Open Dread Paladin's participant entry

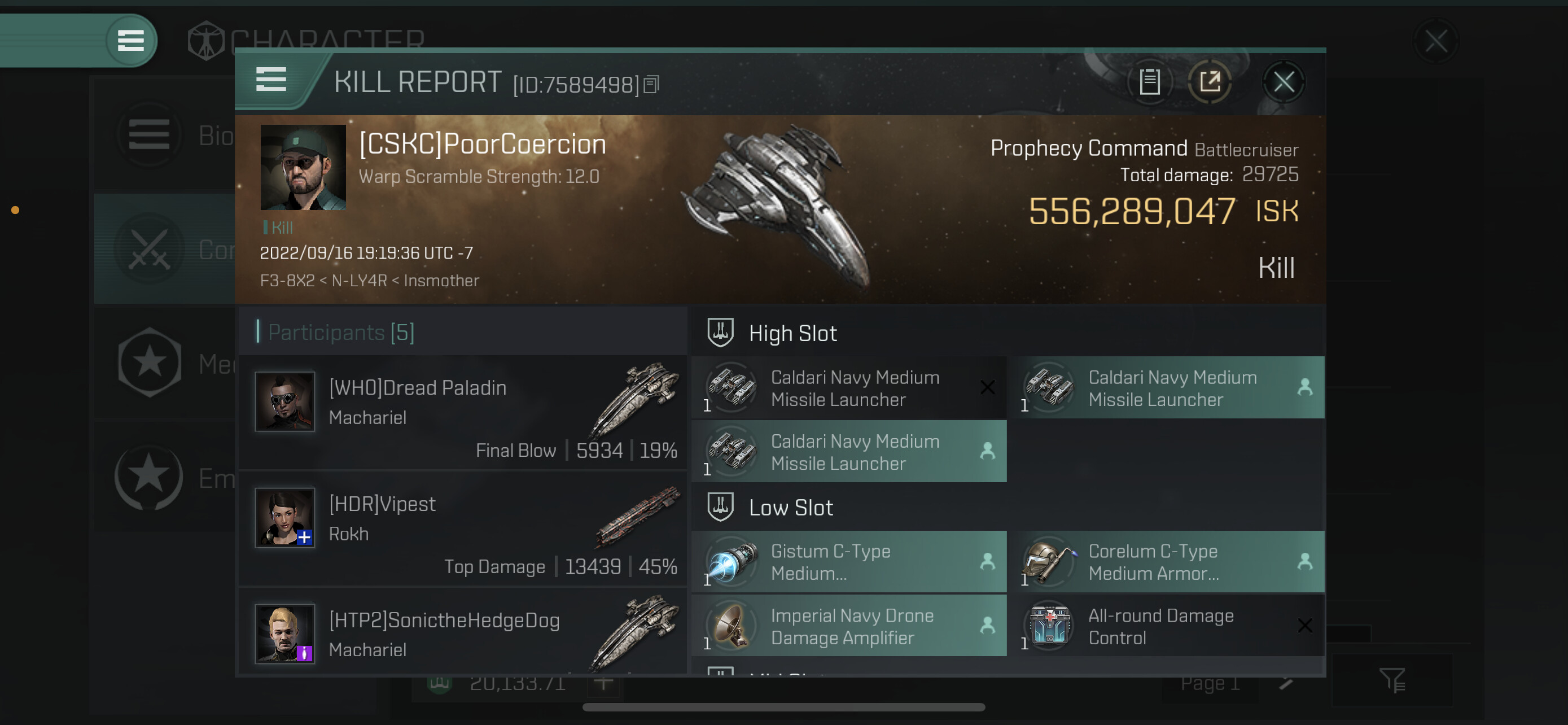click(463, 412)
